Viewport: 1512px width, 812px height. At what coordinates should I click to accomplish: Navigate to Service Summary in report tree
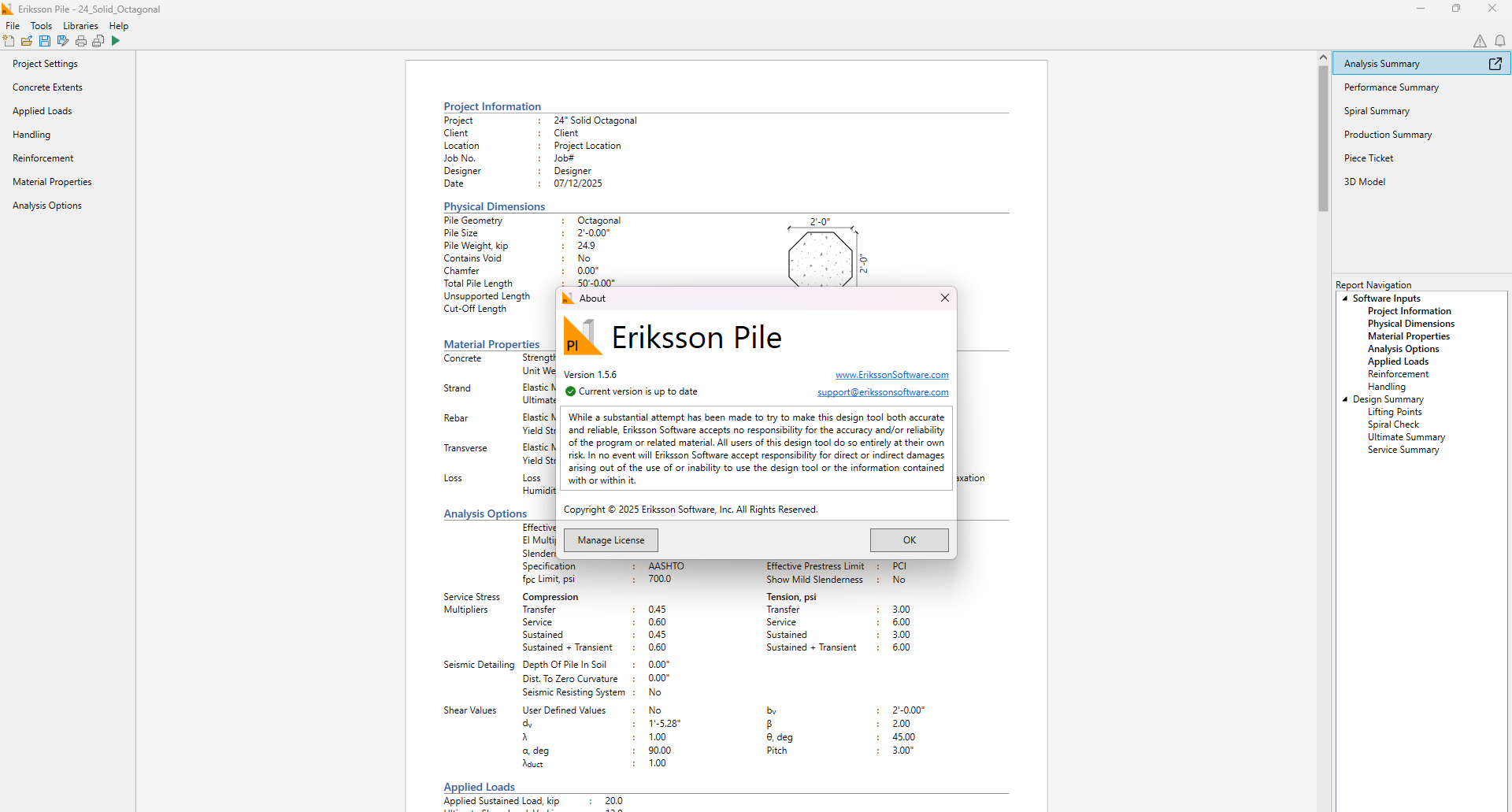(1403, 450)
